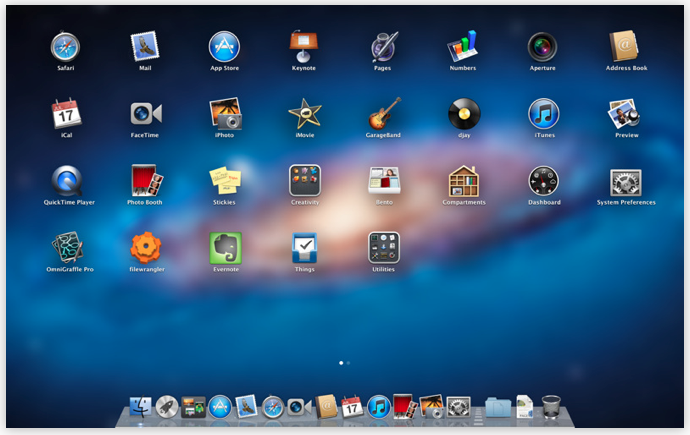
Task: Open Dashboard from Launchpad
Action: [x=543, y=181]
